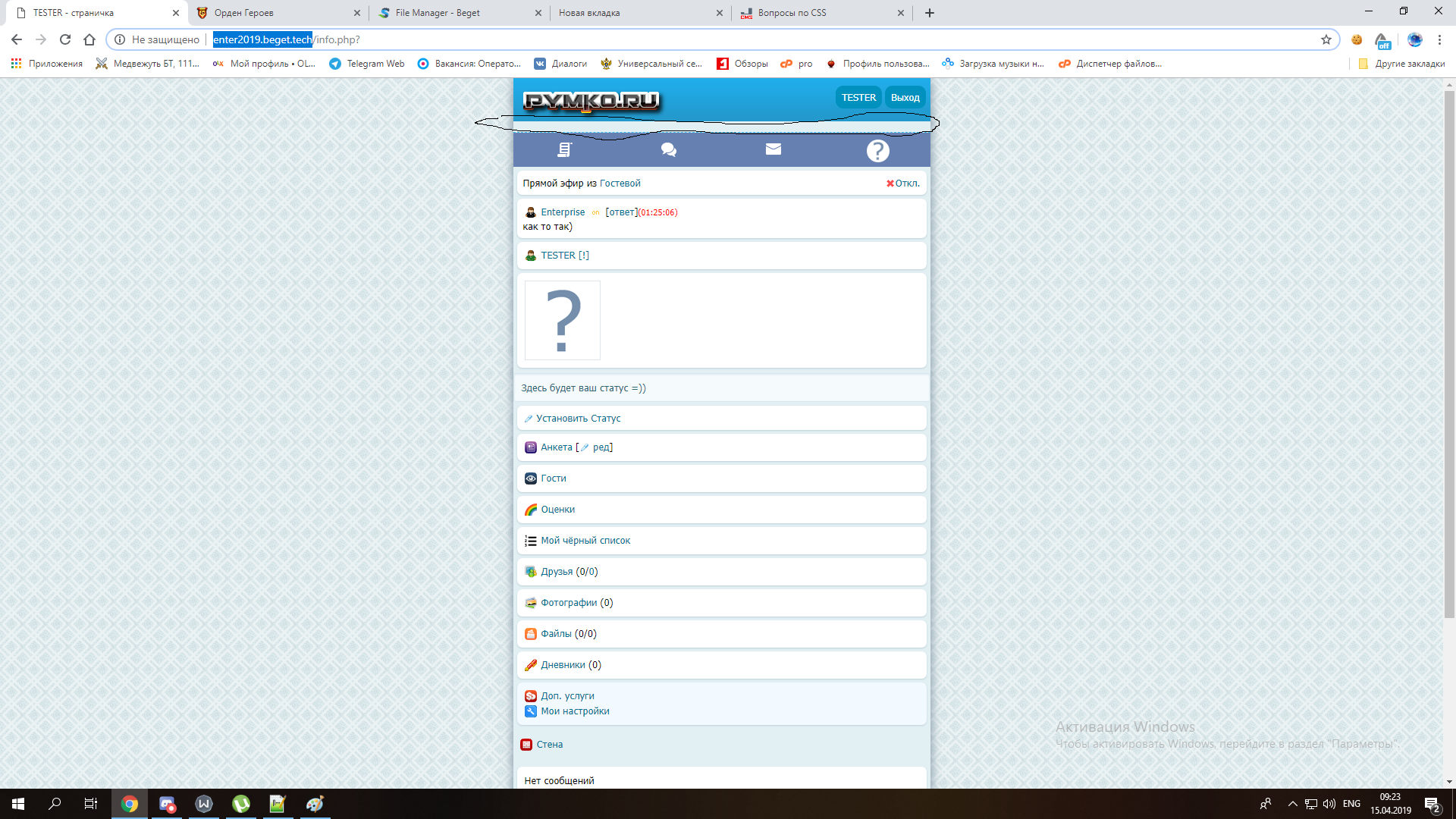Bookmark this page with star icon
1456x819 pixels.
(x=1326, y=39)
